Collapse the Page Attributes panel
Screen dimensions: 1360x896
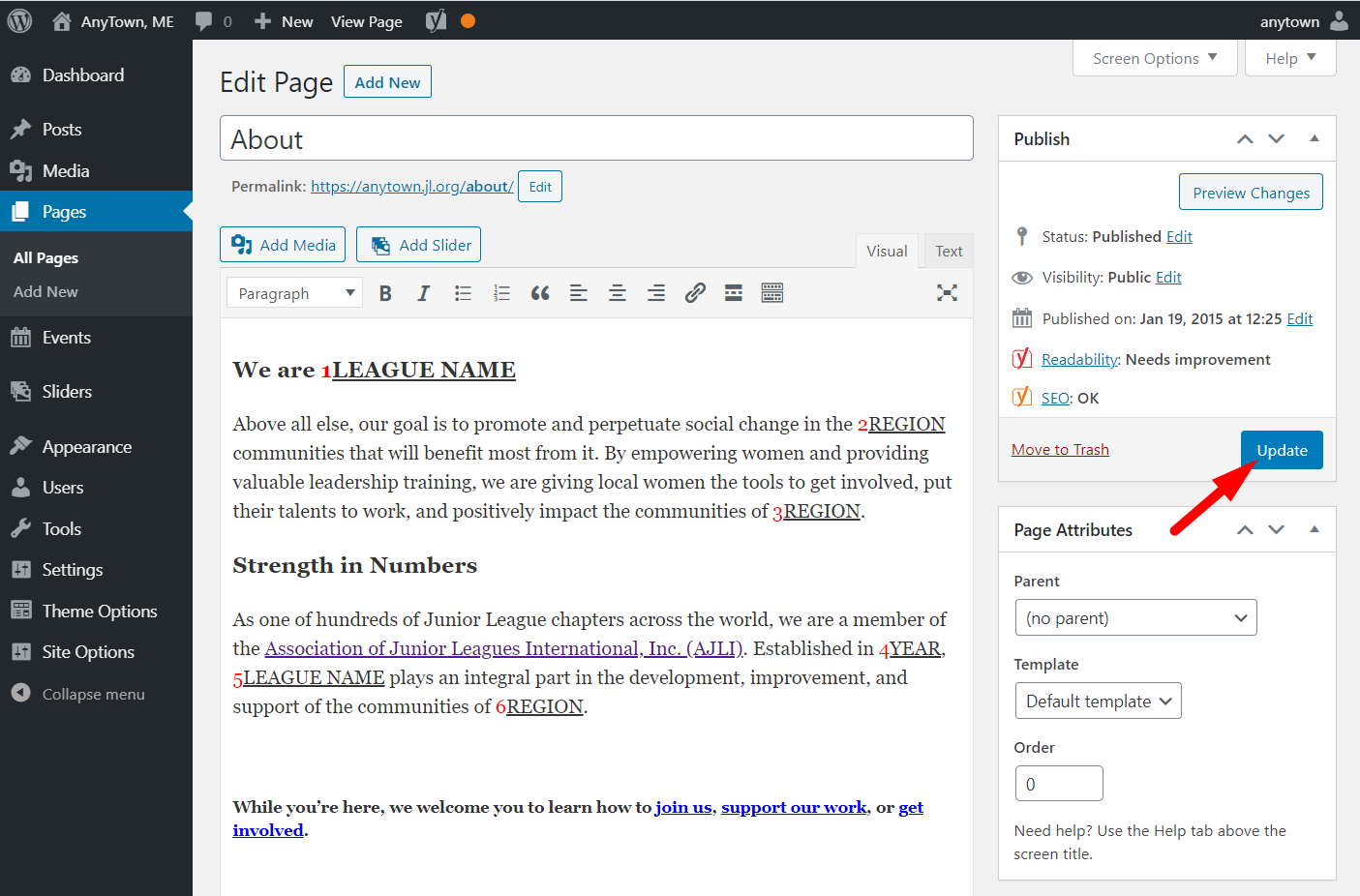tap(1315, 529)
